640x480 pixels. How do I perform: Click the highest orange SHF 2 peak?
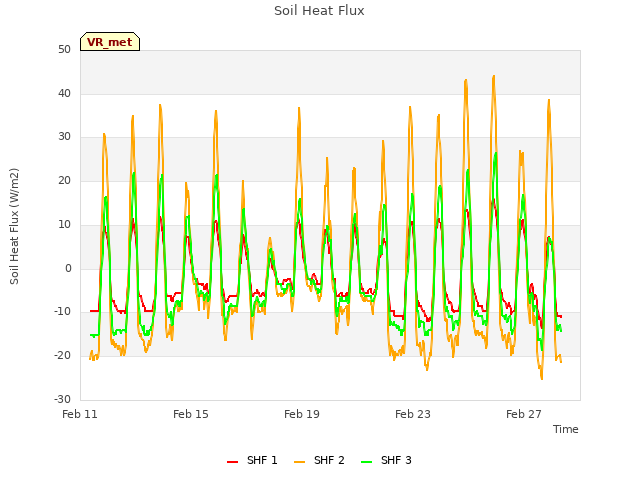click(494, 76)
